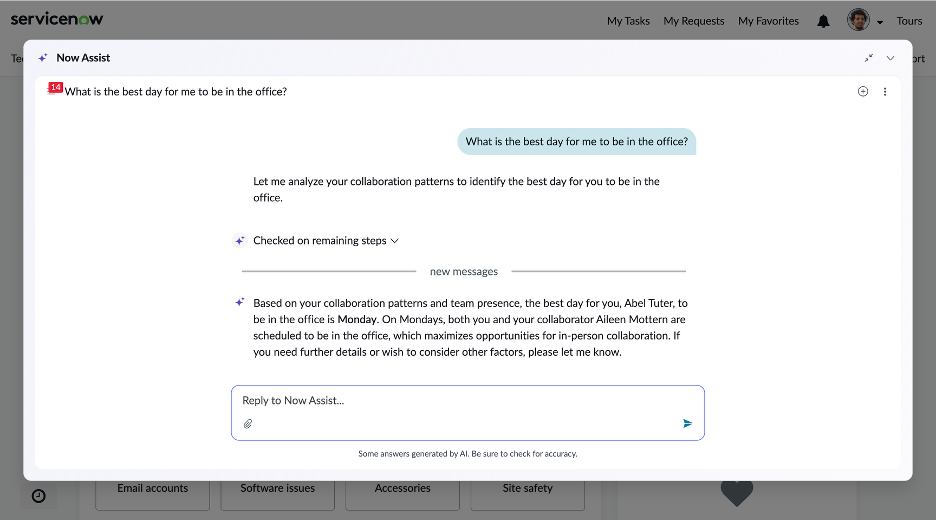Viewport: 936px width, 520px height.
Task: Click the user question chat bubble
Action: pos(577,141)
